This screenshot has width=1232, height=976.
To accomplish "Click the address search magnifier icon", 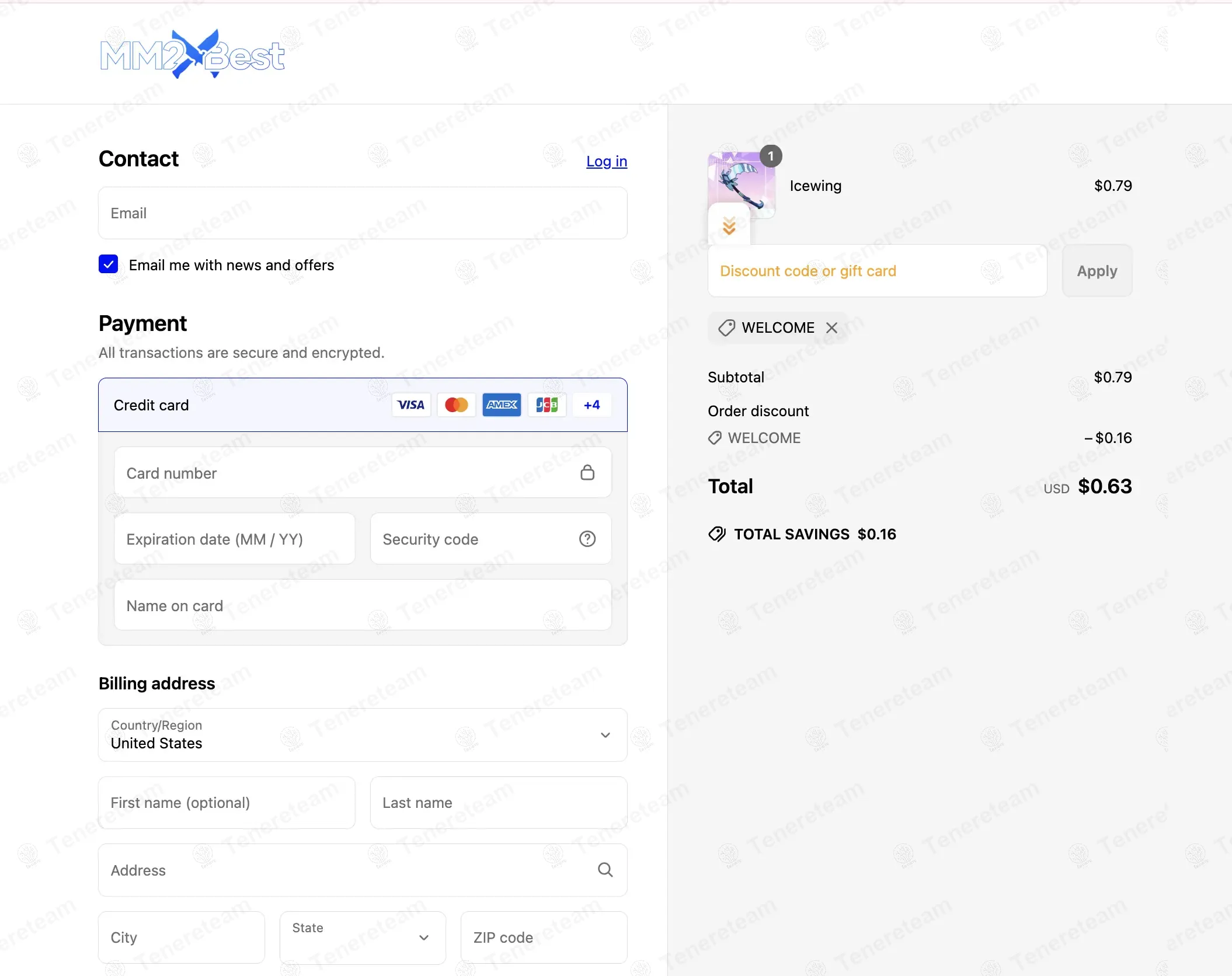I will 605,870.
